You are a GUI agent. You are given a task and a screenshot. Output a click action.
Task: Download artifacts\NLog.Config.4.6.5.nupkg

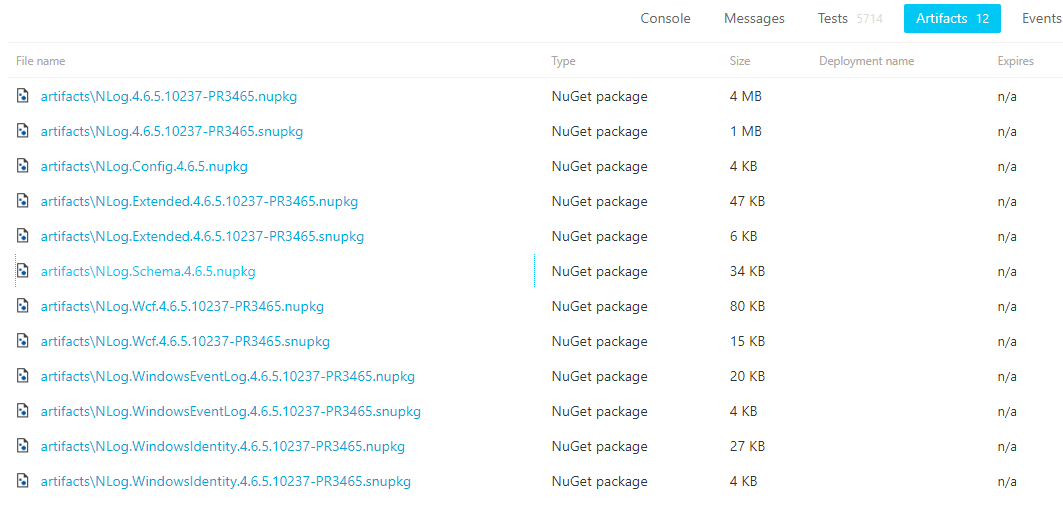144,166
